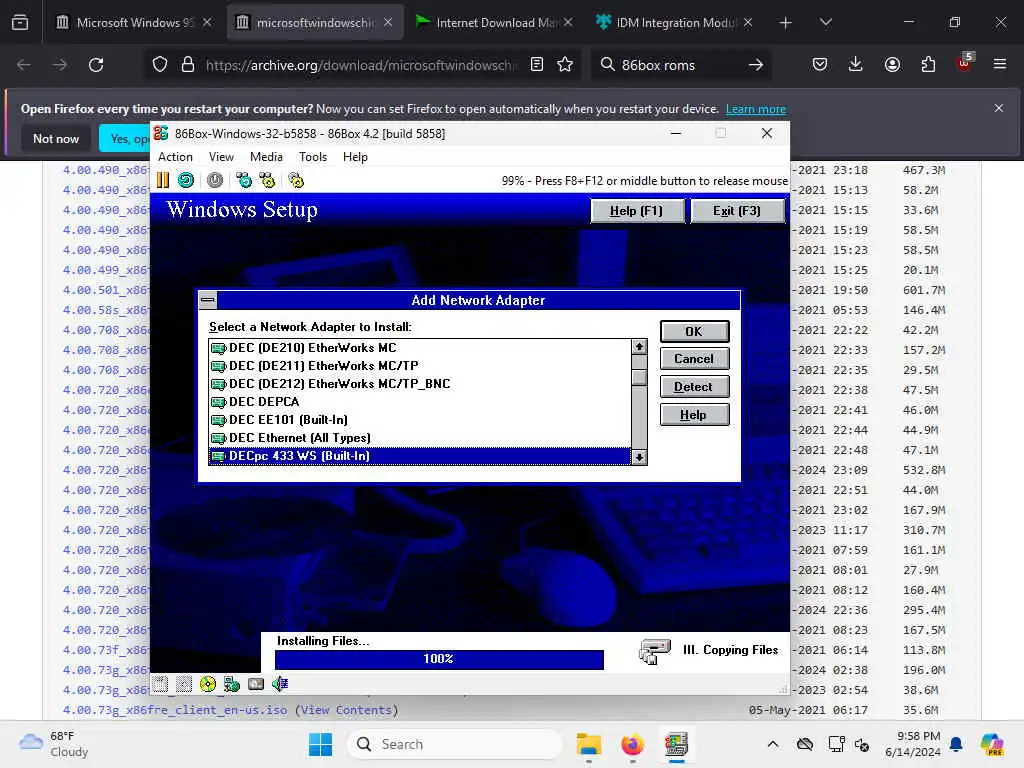The height and width of the screenshot is (768, 1024).
Task: Click Exit (F3) in Windows Setup
Action: click(x=737, y=211)
